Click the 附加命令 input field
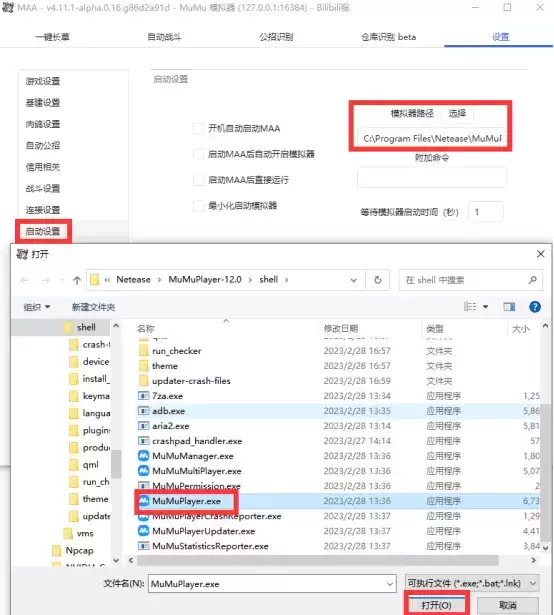554x615 pixels. 432,177
